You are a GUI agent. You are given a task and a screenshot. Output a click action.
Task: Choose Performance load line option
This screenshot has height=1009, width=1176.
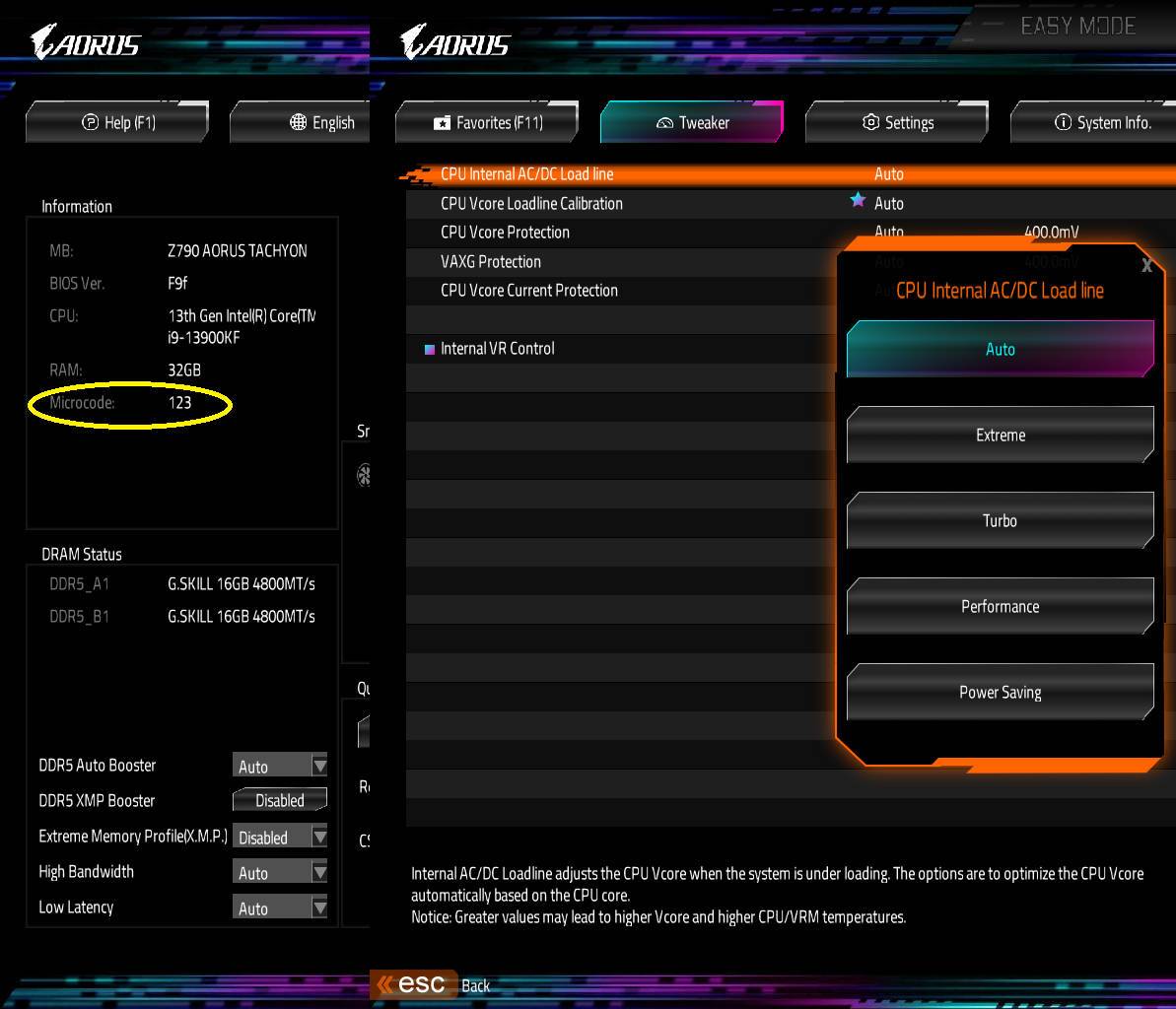1000,606
